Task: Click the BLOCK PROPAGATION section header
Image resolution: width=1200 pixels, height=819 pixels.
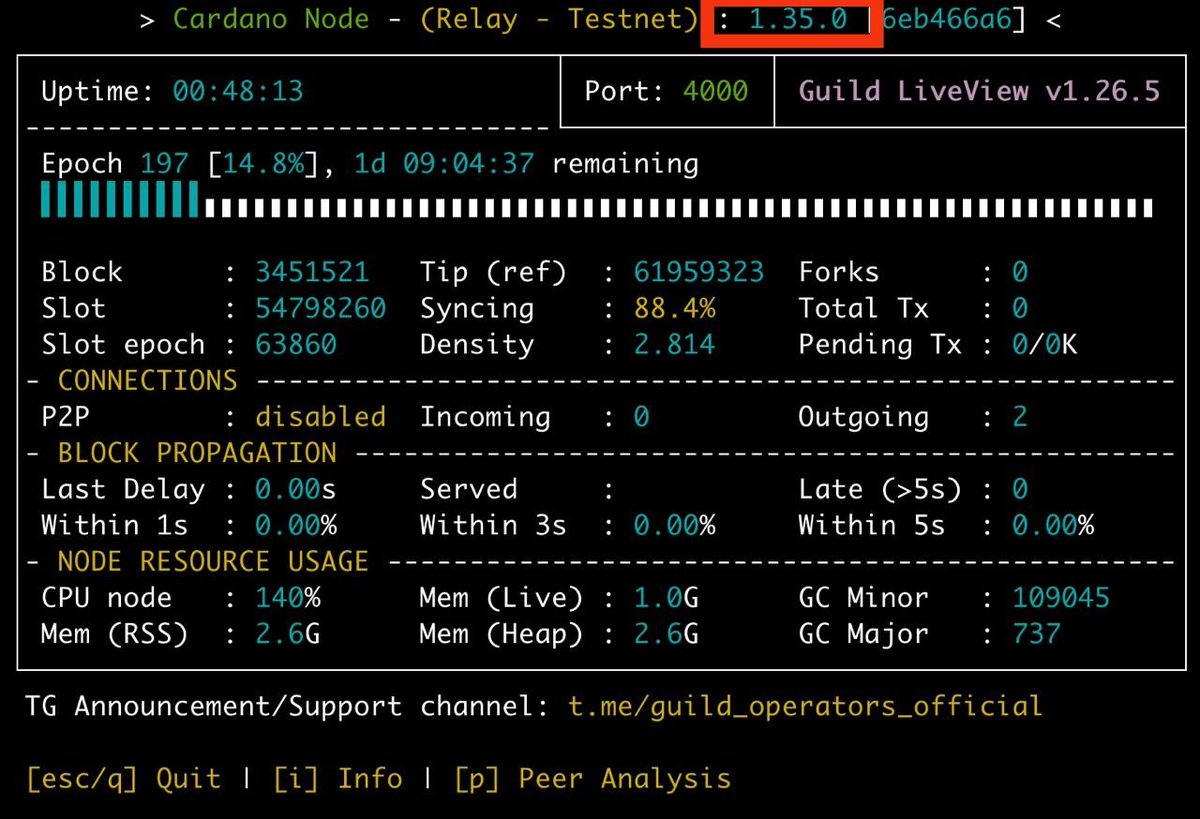Action: click(197, 452)
